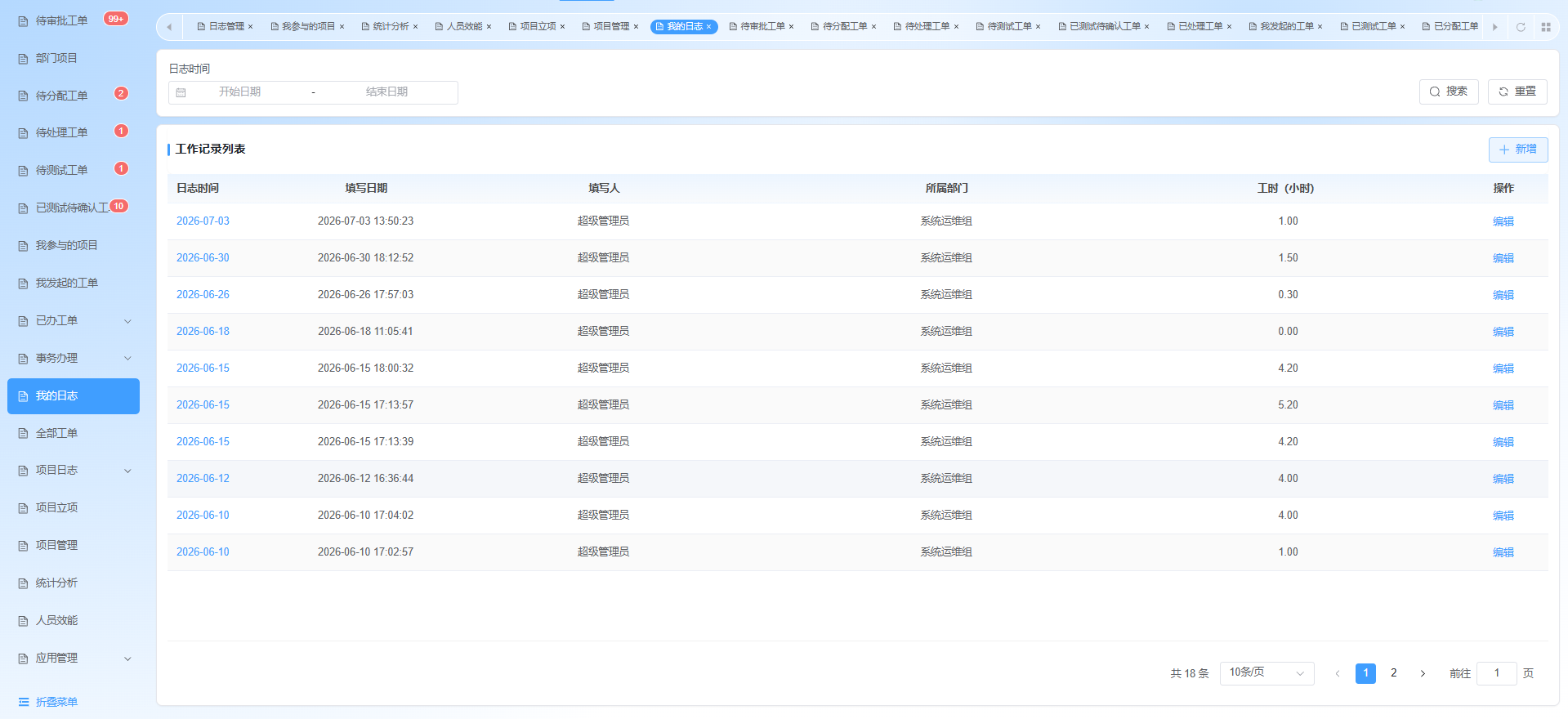Close the 日志管理 tab

click(251, 27)
